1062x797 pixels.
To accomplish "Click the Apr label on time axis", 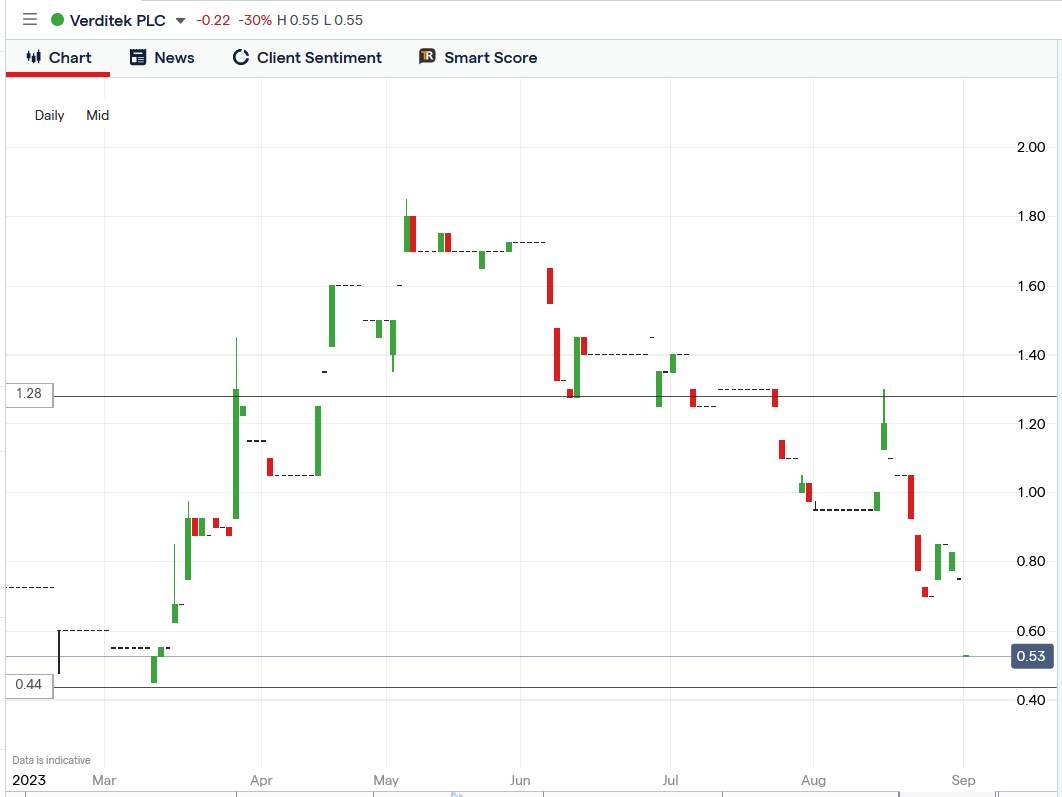I will (x=261, y=780).
